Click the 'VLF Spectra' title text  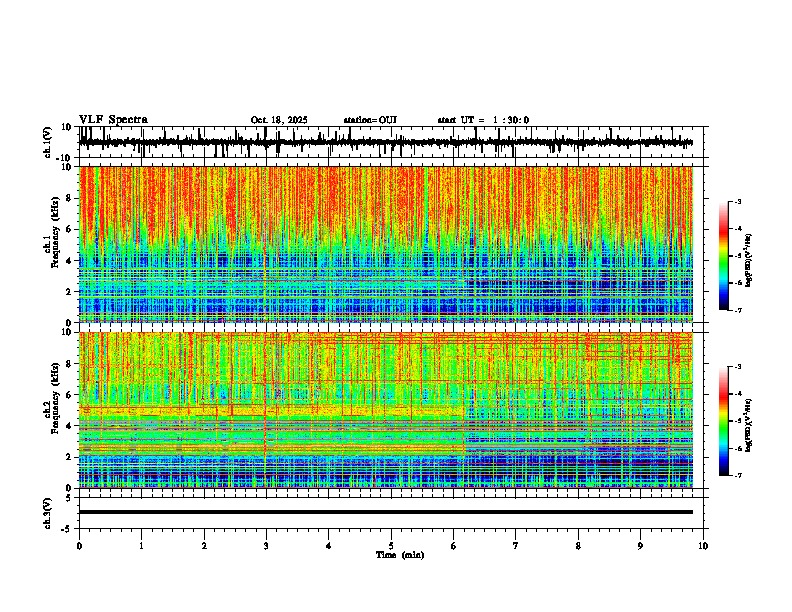(113, 120)
